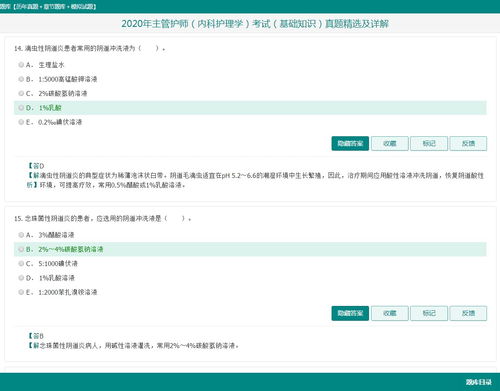Click the 【答】B answer line for question 15

click(36, 336)
